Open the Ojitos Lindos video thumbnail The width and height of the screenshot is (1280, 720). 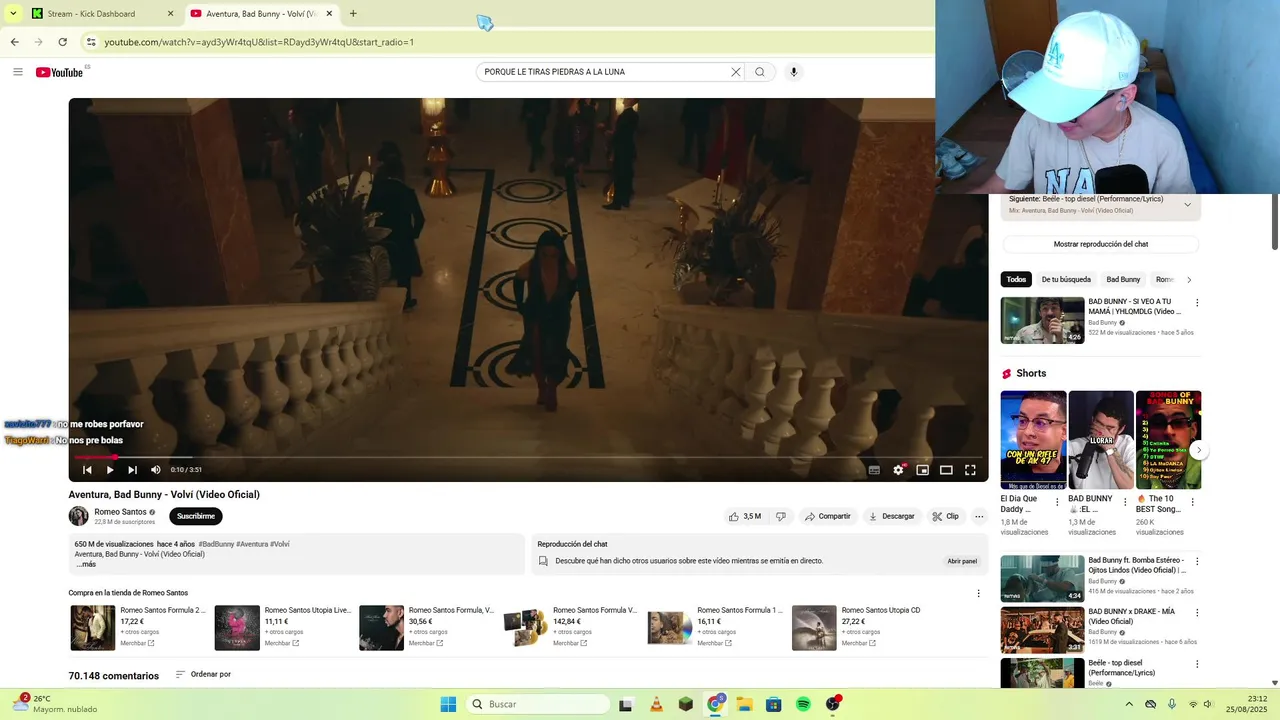[x=1042, y=578]
